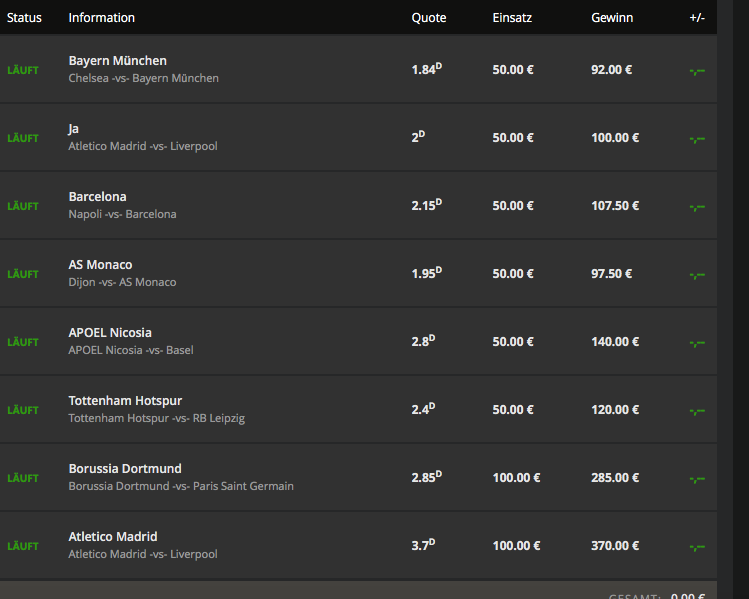The width and height of the screenshot is (749, 599).
Task: Click the +/- column header
Action: 697,18
